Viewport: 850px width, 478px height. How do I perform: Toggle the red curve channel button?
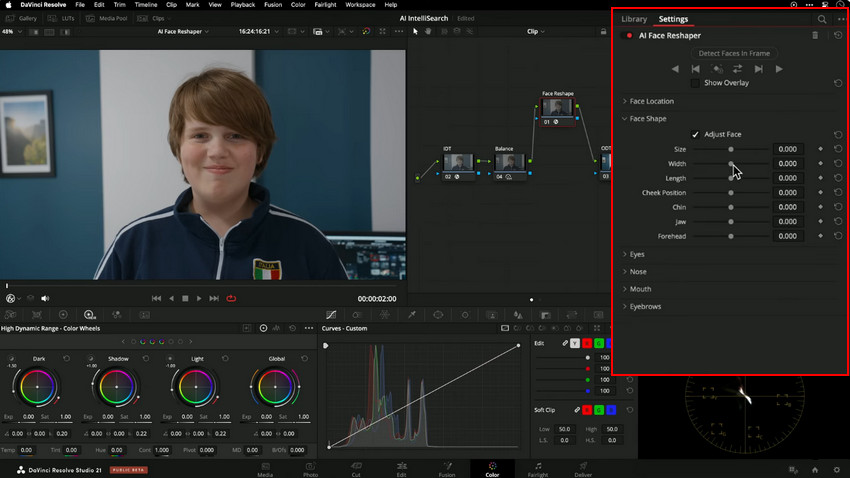click(587, 343)
